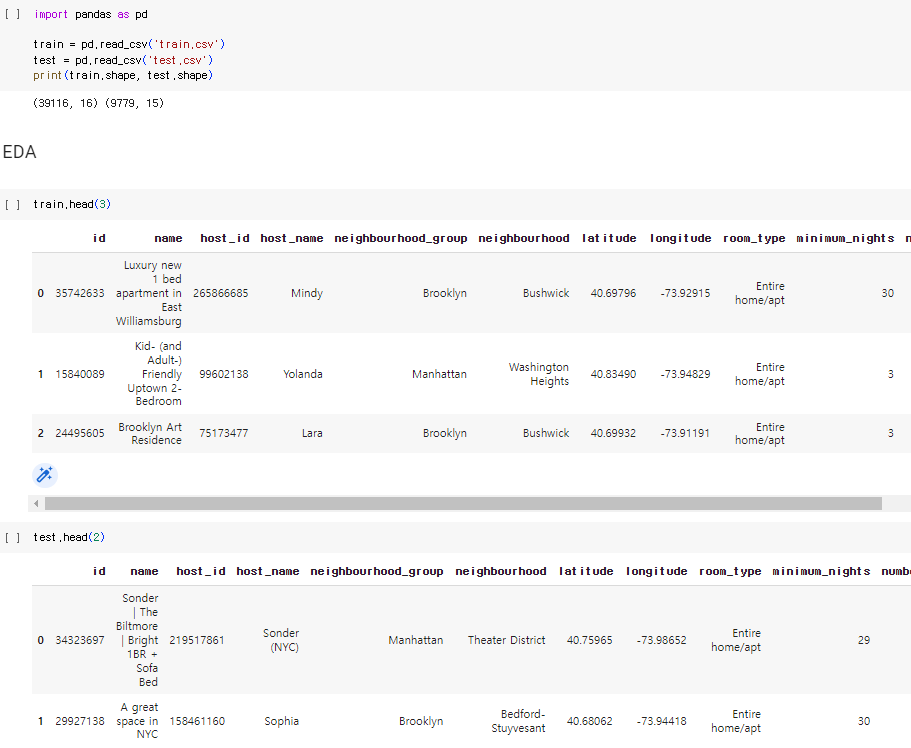Click the EDA section heading
Image resolution: width=911 pixels, height=748 pixels.
tap(20, 152)
